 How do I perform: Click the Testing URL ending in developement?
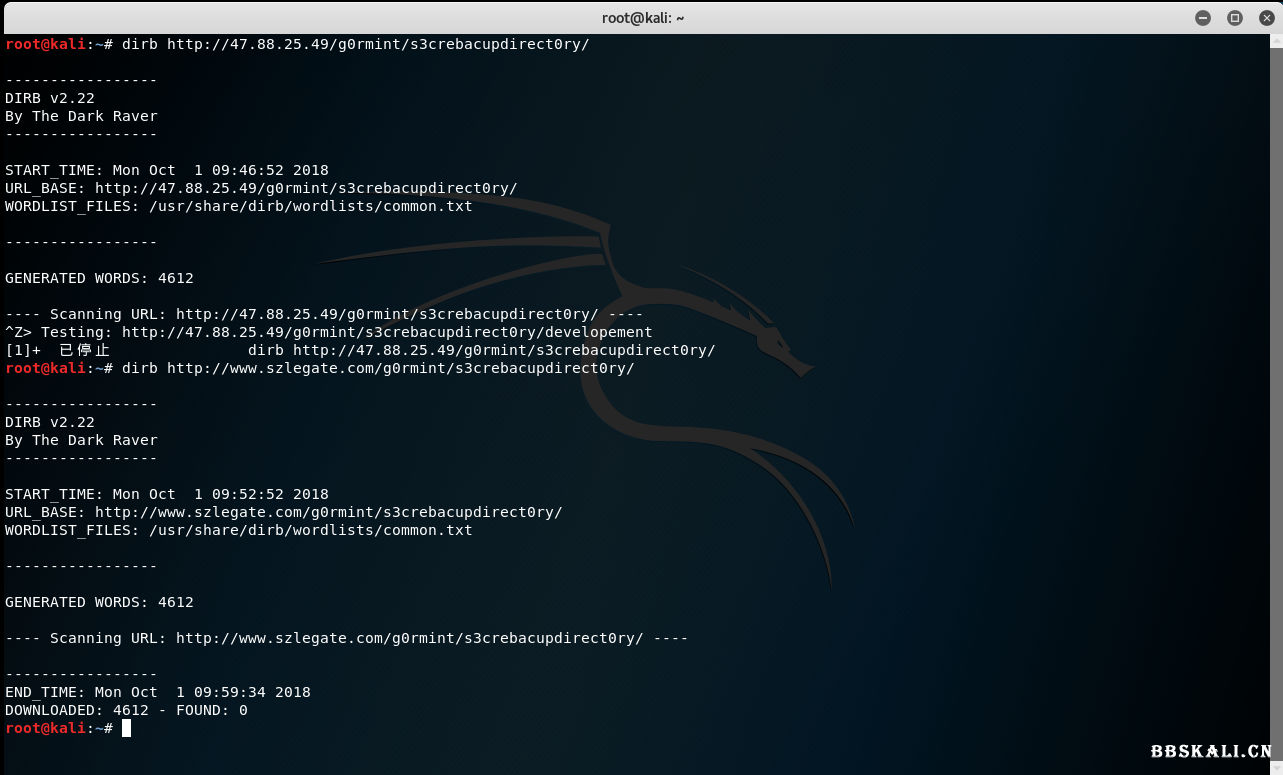coord(386,332)
